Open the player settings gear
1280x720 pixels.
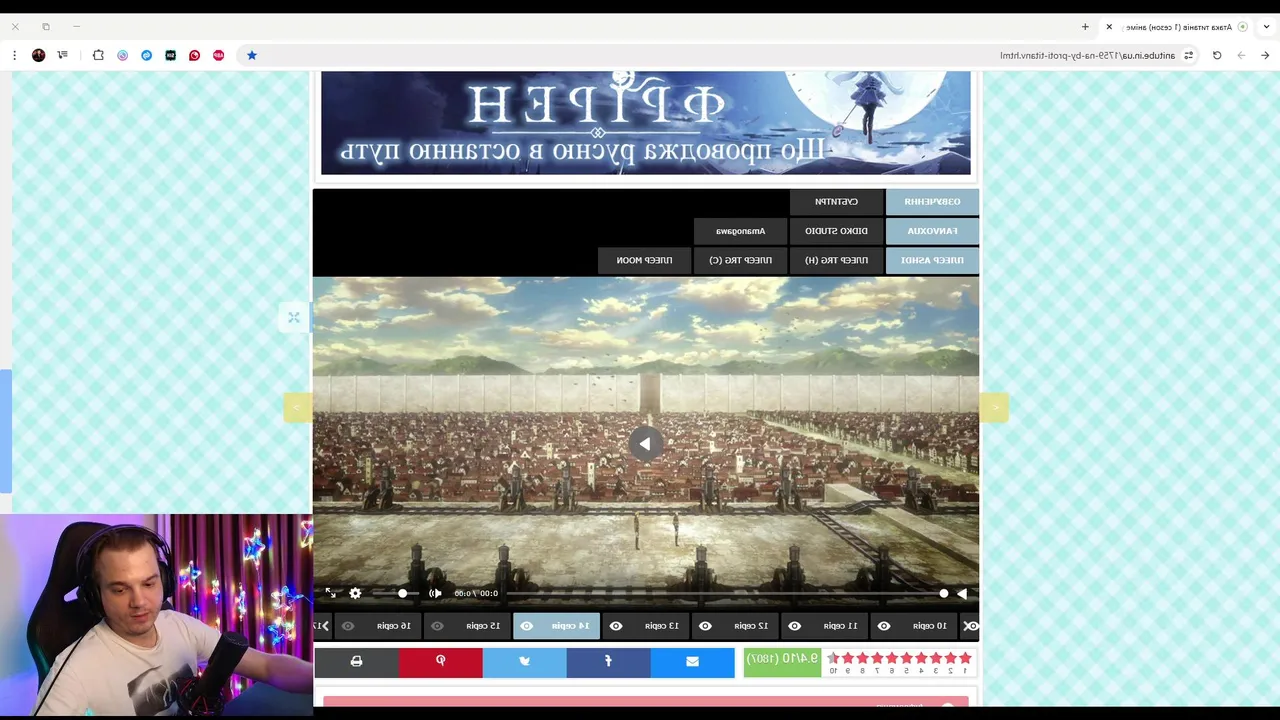(355, 593)
